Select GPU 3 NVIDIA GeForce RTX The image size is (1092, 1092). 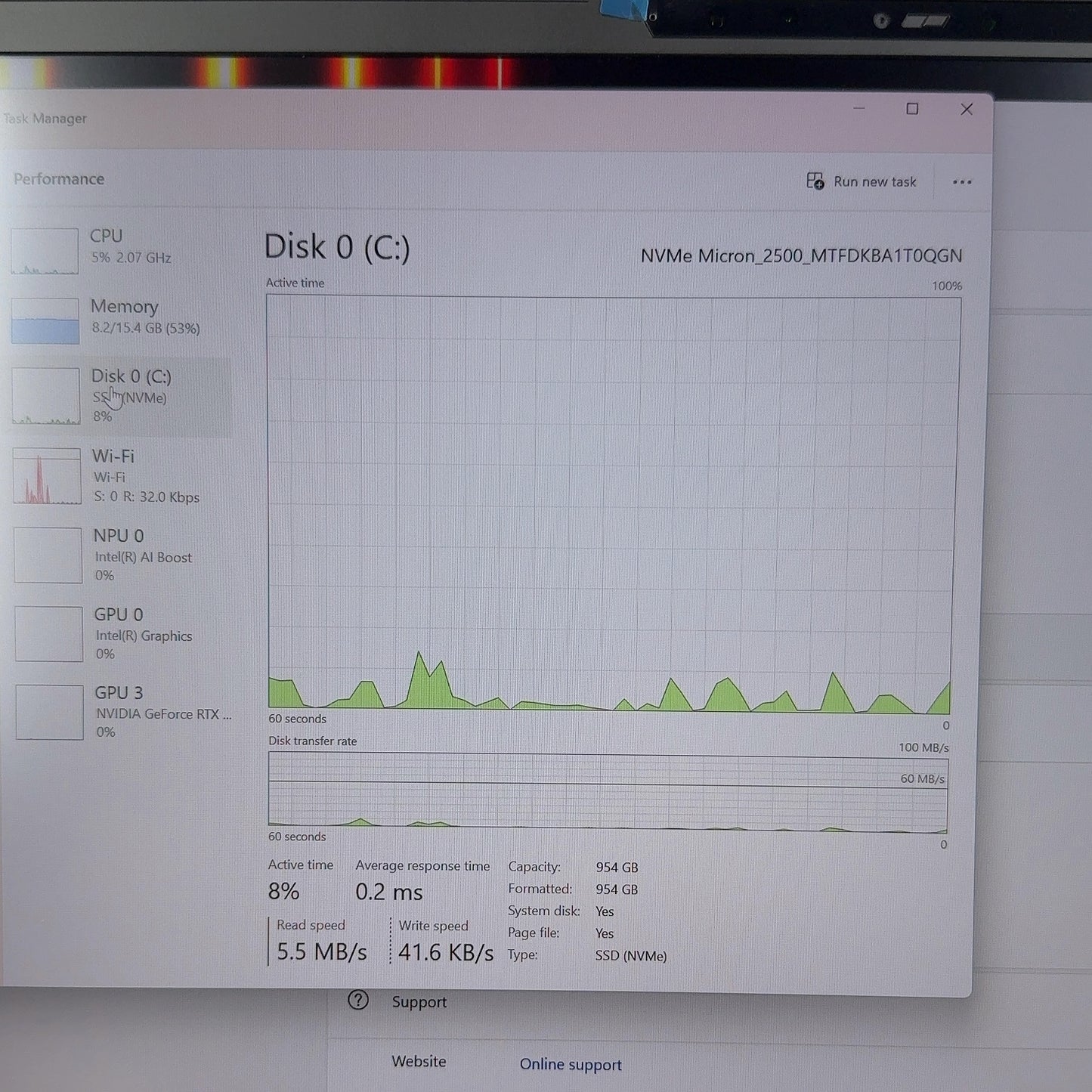coord(122,712)
